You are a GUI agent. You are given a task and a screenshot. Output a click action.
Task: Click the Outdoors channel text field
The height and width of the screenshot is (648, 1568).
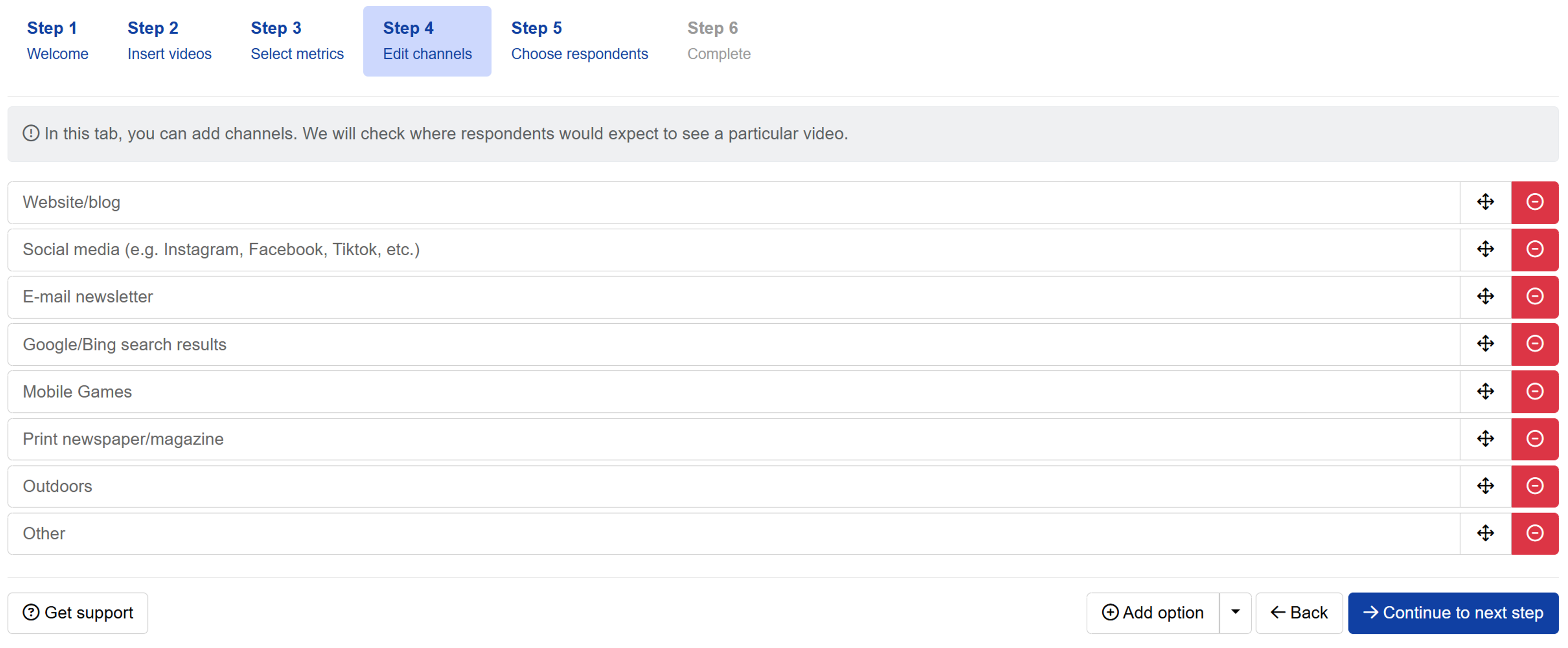point(730,486)
